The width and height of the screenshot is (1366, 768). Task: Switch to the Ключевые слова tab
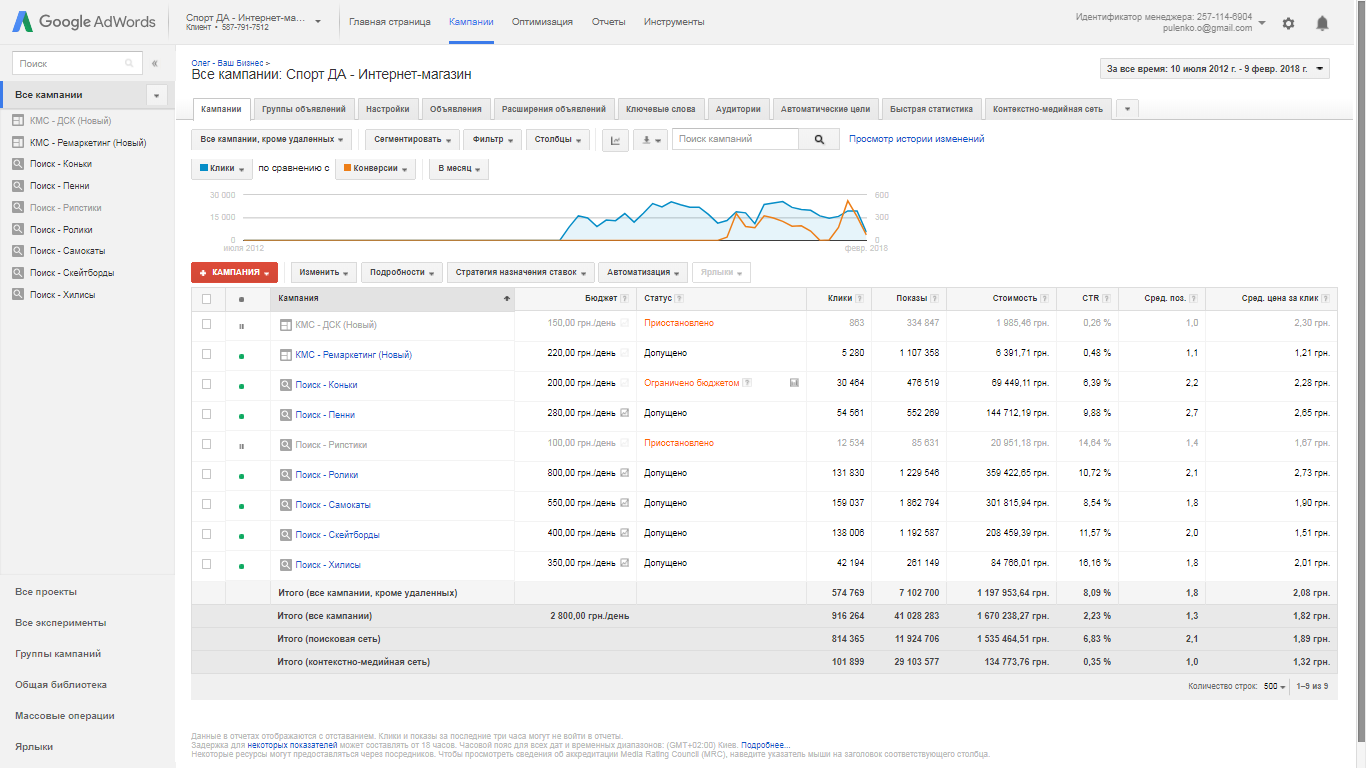click(660, 109)
